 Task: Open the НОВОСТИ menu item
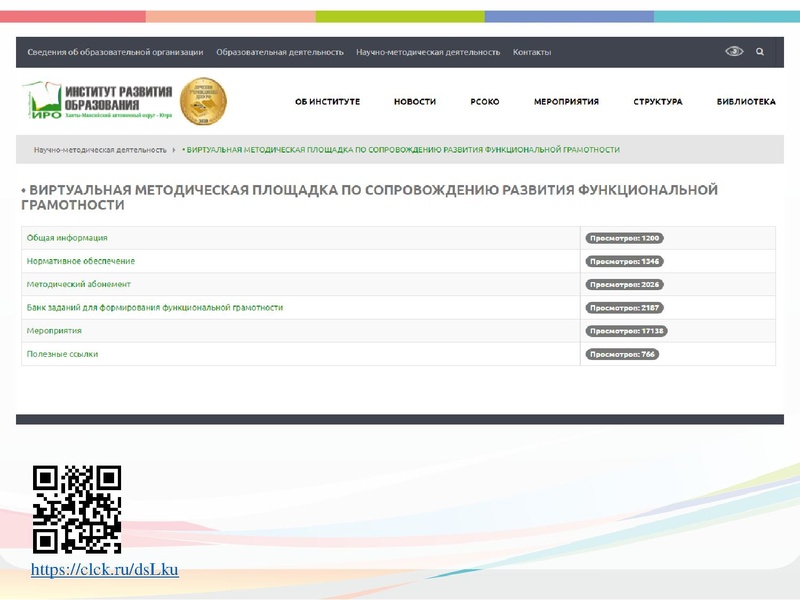pos(417,101)
